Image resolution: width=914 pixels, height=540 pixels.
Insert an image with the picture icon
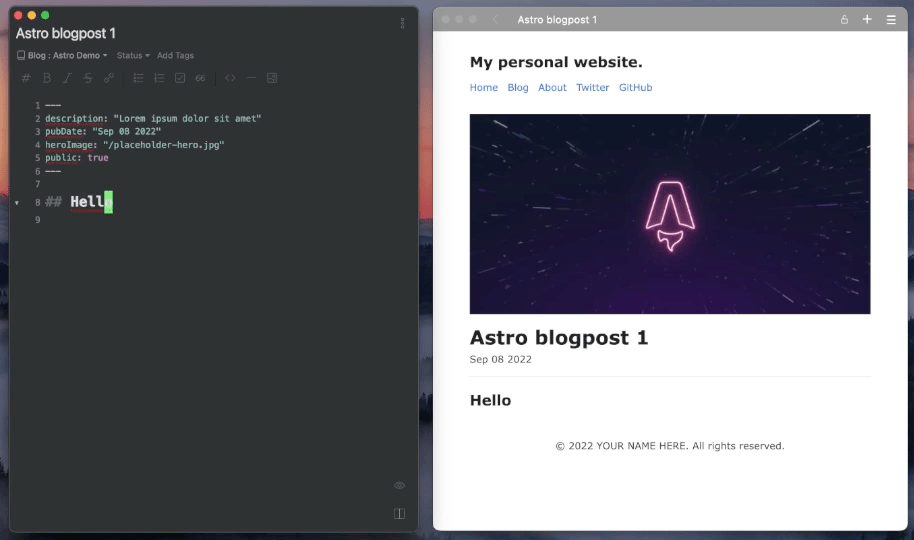point(272,78)
